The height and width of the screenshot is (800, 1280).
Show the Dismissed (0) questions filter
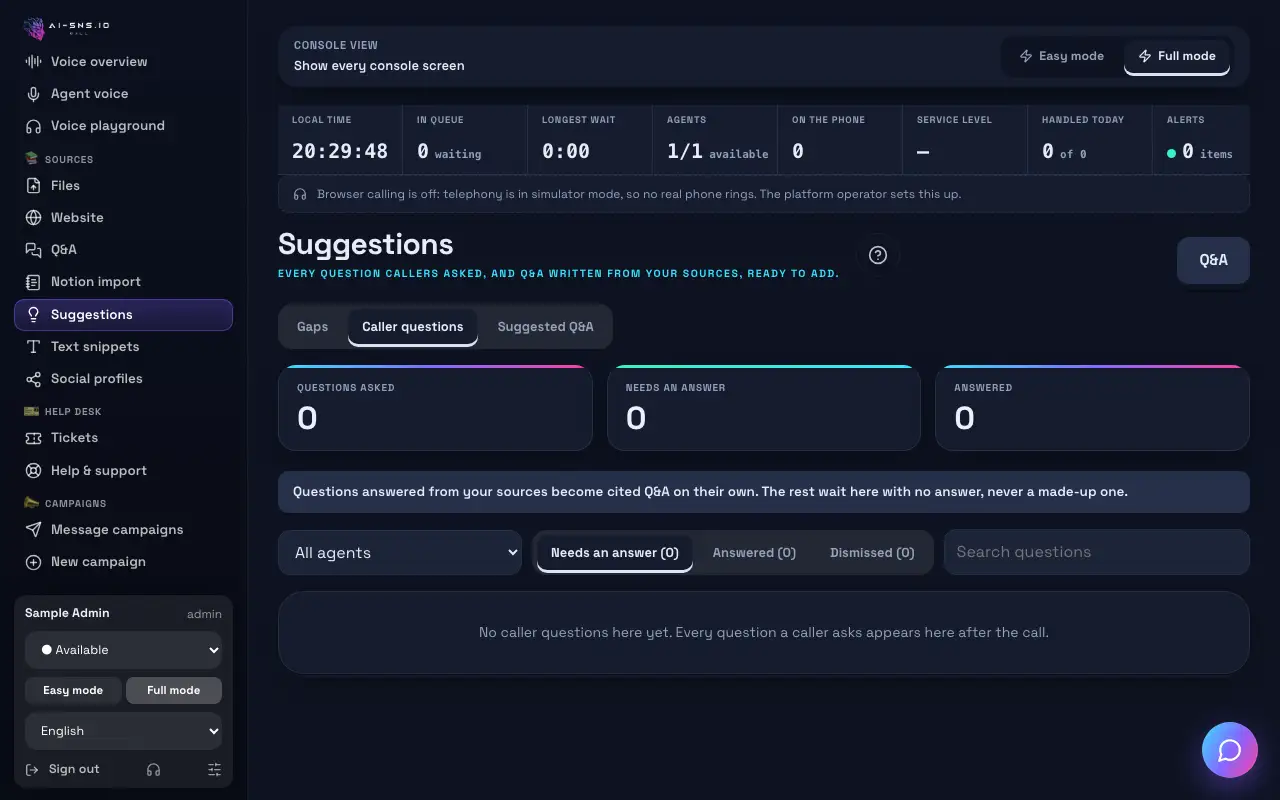[872, 553]
